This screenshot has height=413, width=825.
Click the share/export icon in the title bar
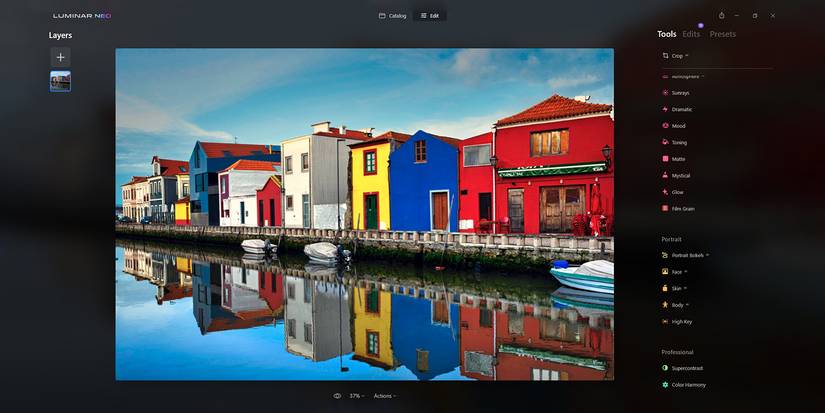(721, 15)
